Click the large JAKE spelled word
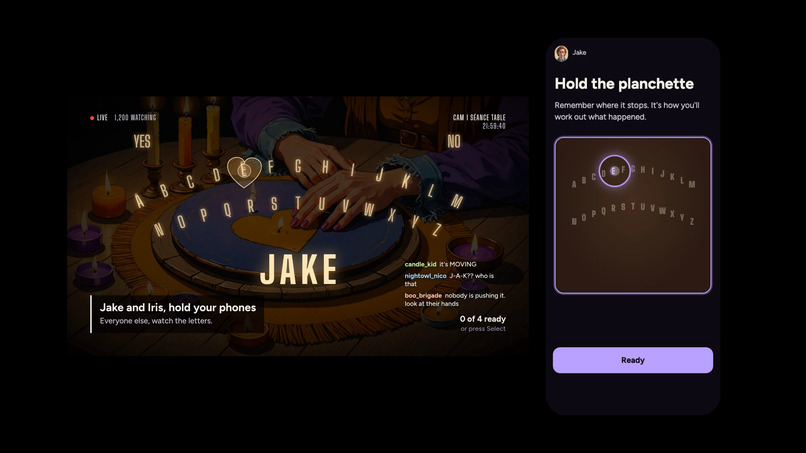Screen dimensions: 806x453 pos(298,269)
